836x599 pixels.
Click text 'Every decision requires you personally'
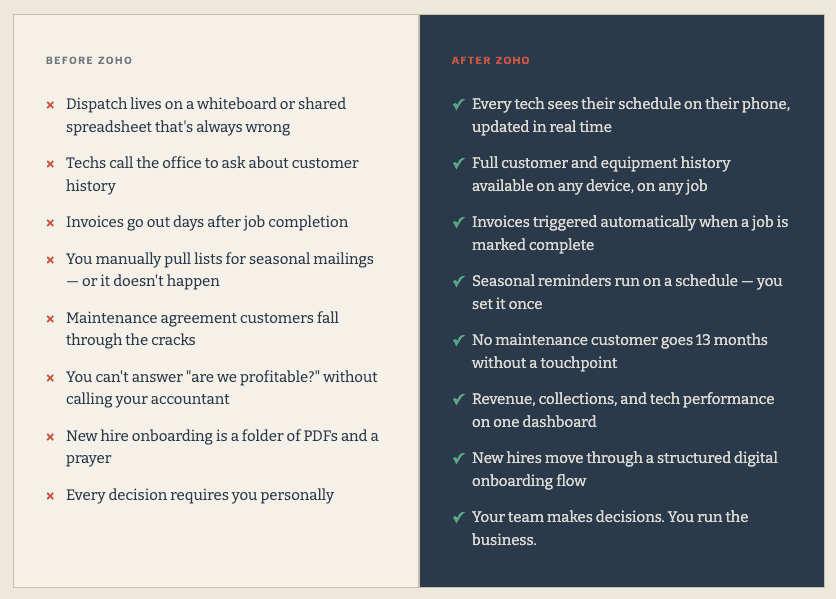click(x=200, y=496)
